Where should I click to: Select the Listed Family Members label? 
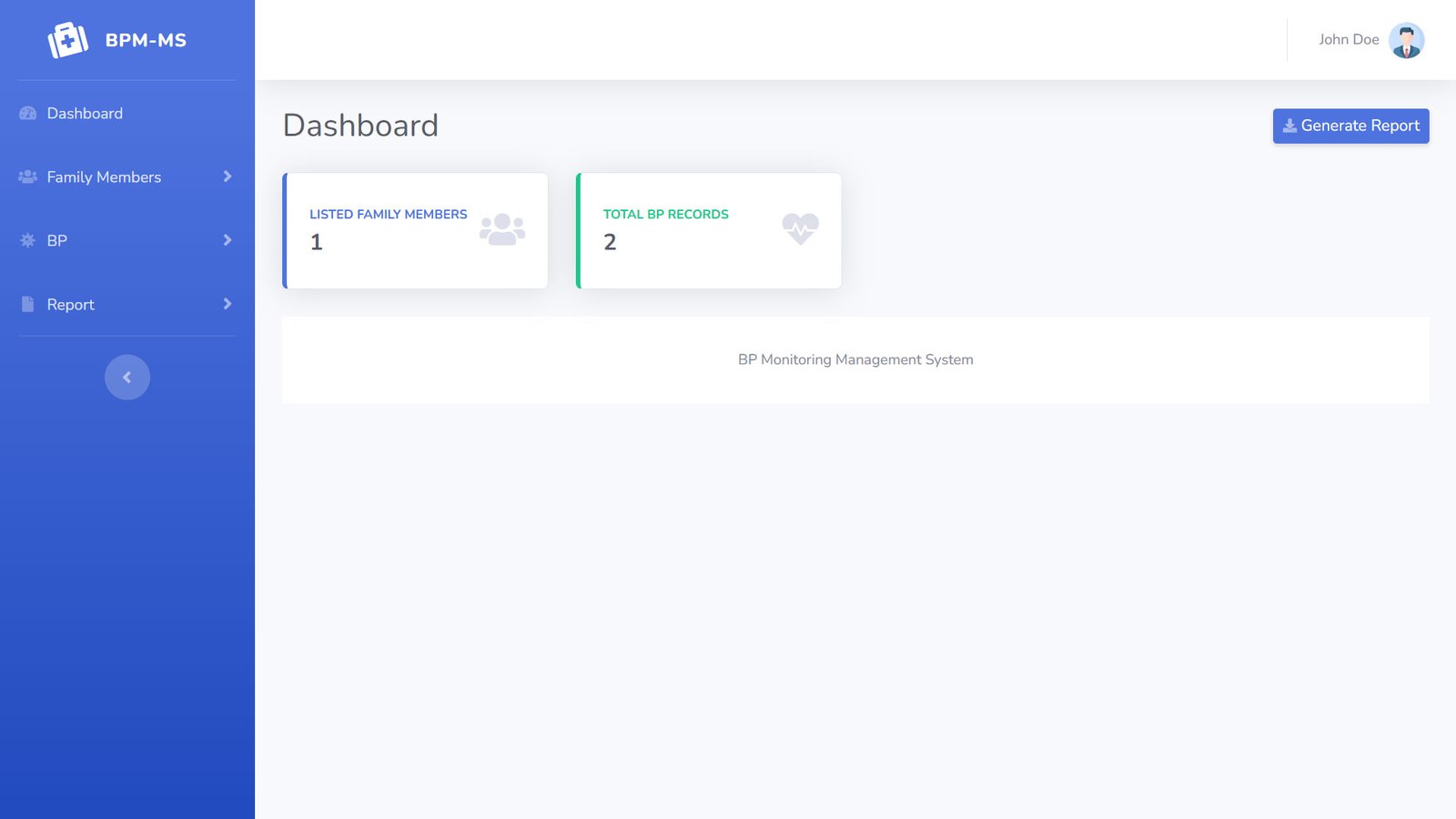pyautogui.click(x=389, y=214)
